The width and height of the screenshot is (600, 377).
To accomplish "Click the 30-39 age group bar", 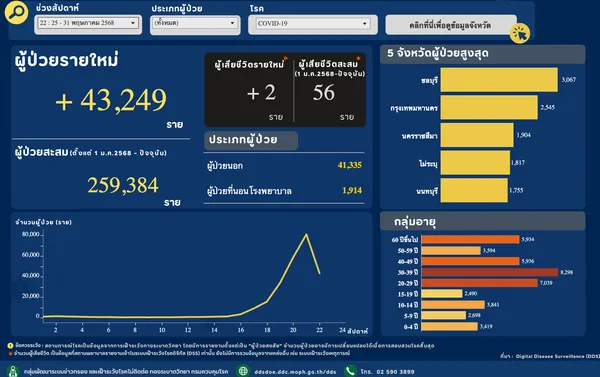I will 490,272.
